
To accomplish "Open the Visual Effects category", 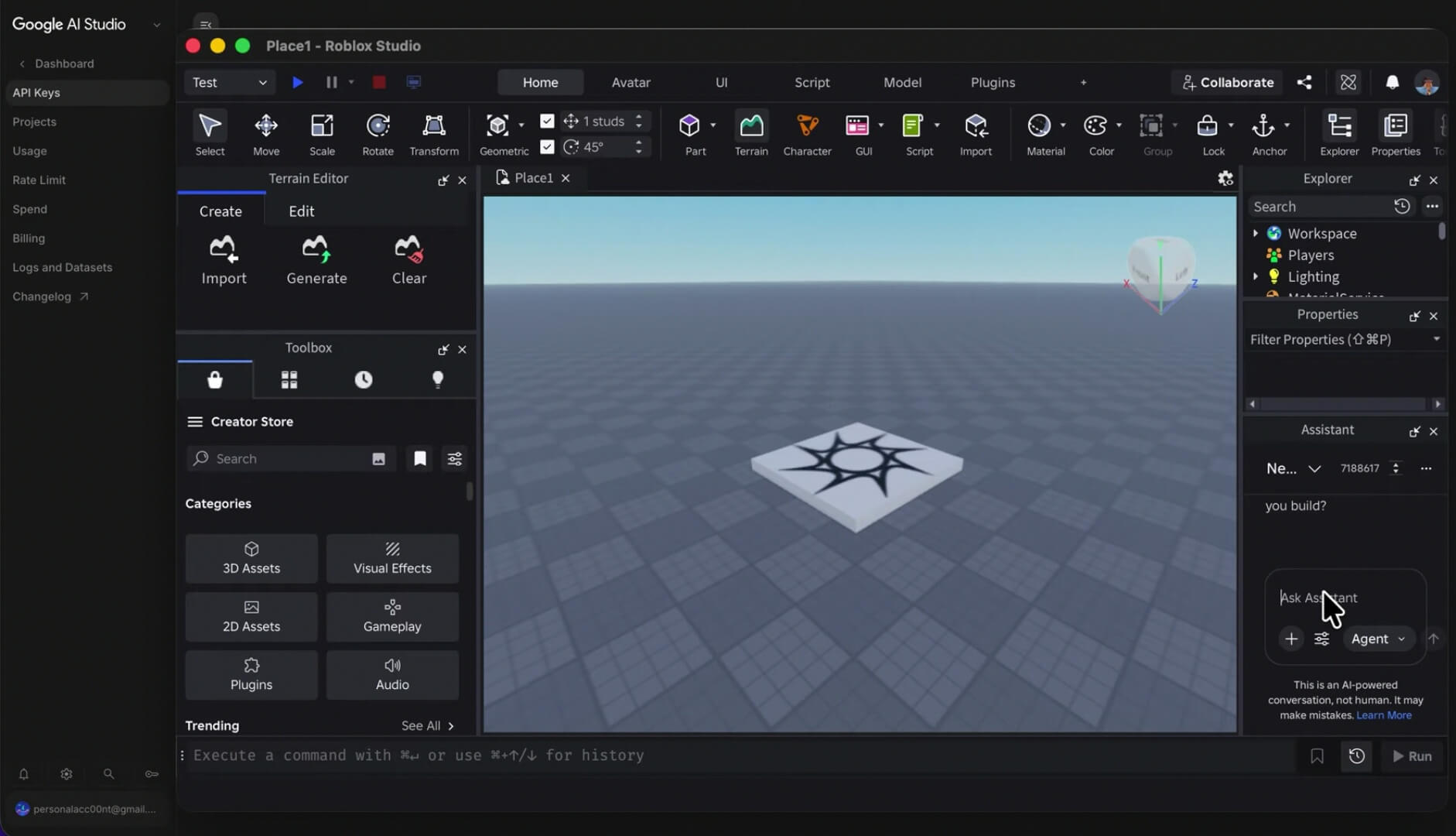I will tap(392, 558).
